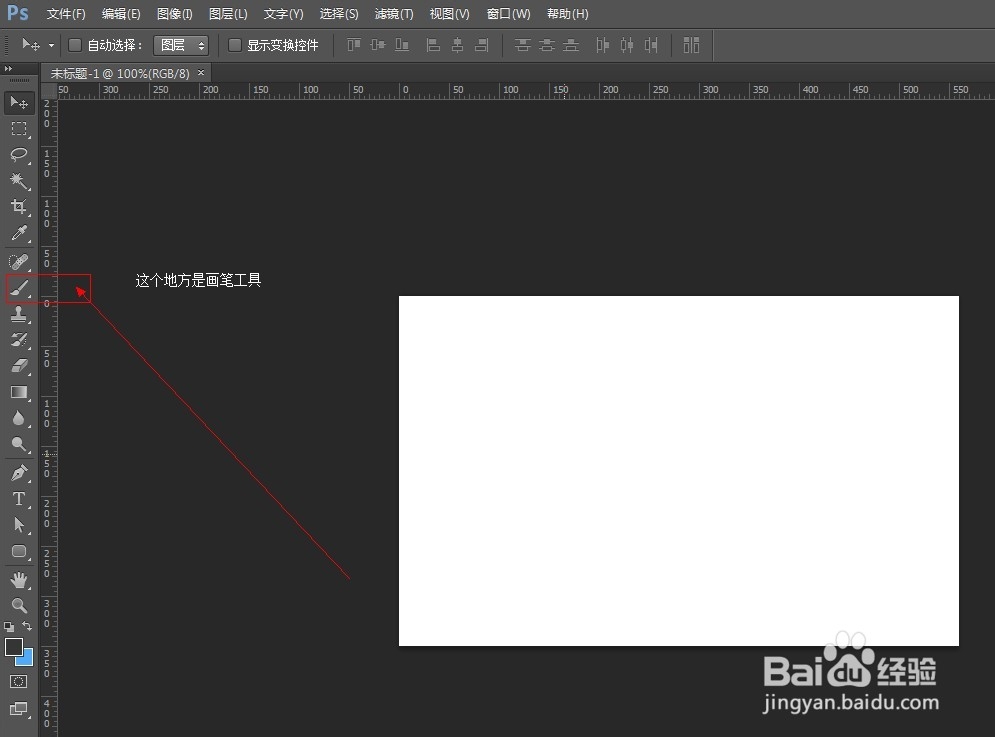Screen dimensions: 995x737
Task: Enable the 自动选择 checkbox
Action: (x=74, y=45)
